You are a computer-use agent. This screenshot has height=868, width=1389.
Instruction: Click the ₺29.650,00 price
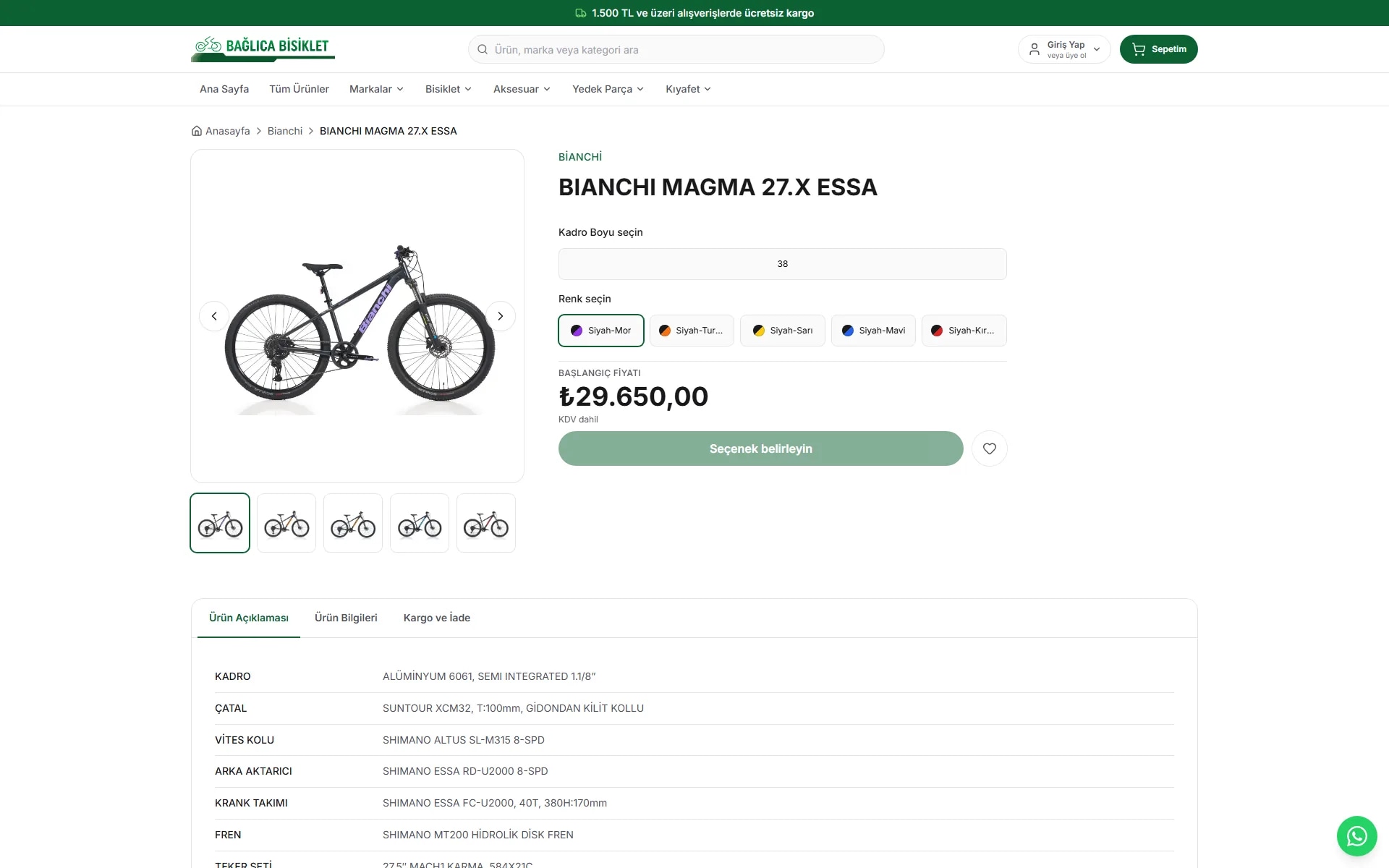(634, 396)
